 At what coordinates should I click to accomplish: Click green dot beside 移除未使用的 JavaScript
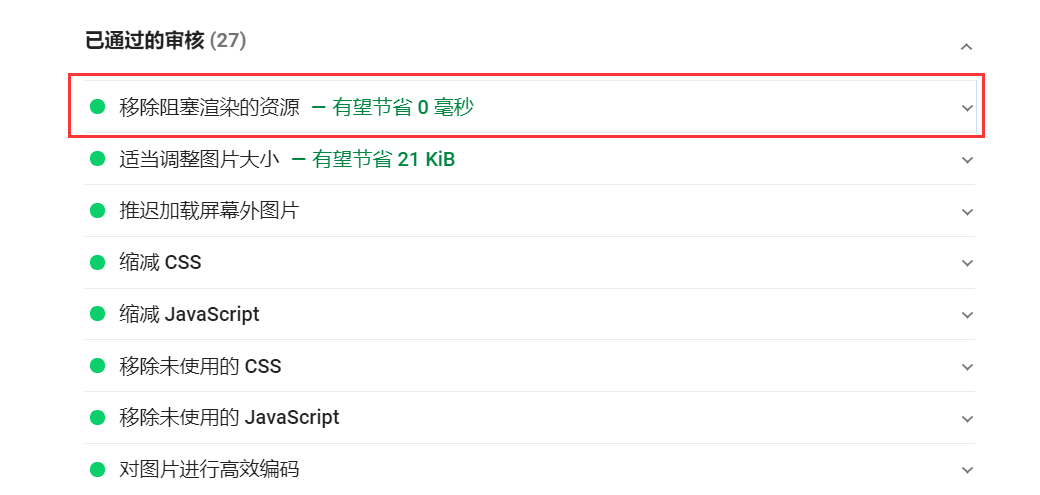click(x=97, y=418)
